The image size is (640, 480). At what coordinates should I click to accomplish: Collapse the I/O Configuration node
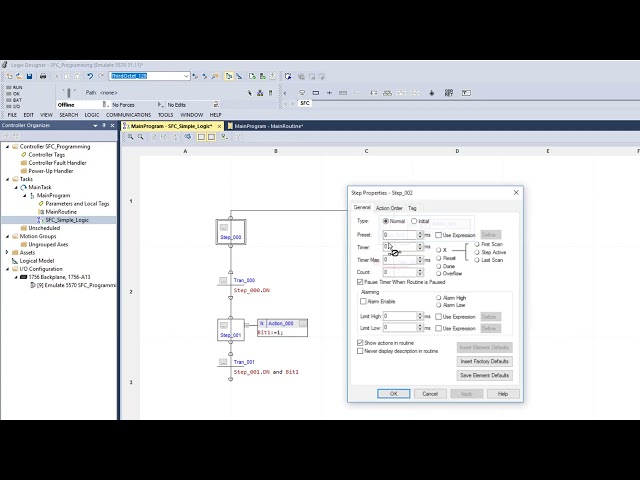pyautogui.click(x=7, y=269)
